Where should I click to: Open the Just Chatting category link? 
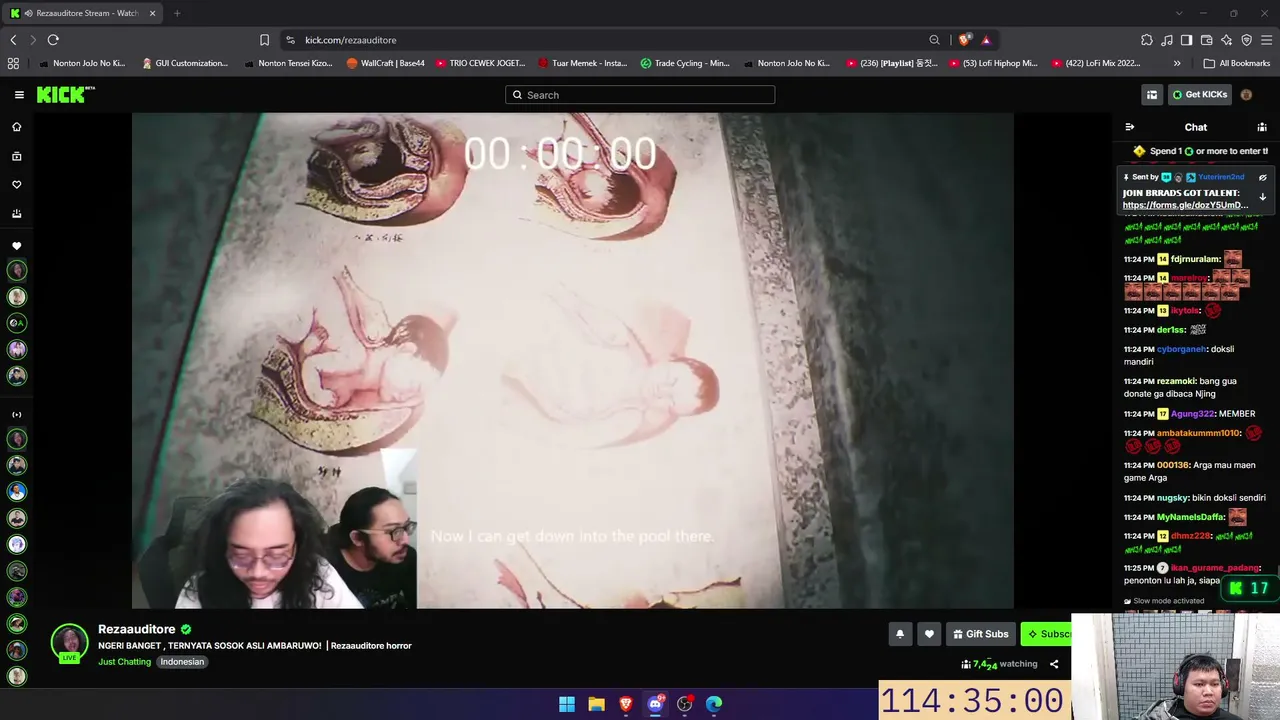pyautogui.click(x=124, y=662)
